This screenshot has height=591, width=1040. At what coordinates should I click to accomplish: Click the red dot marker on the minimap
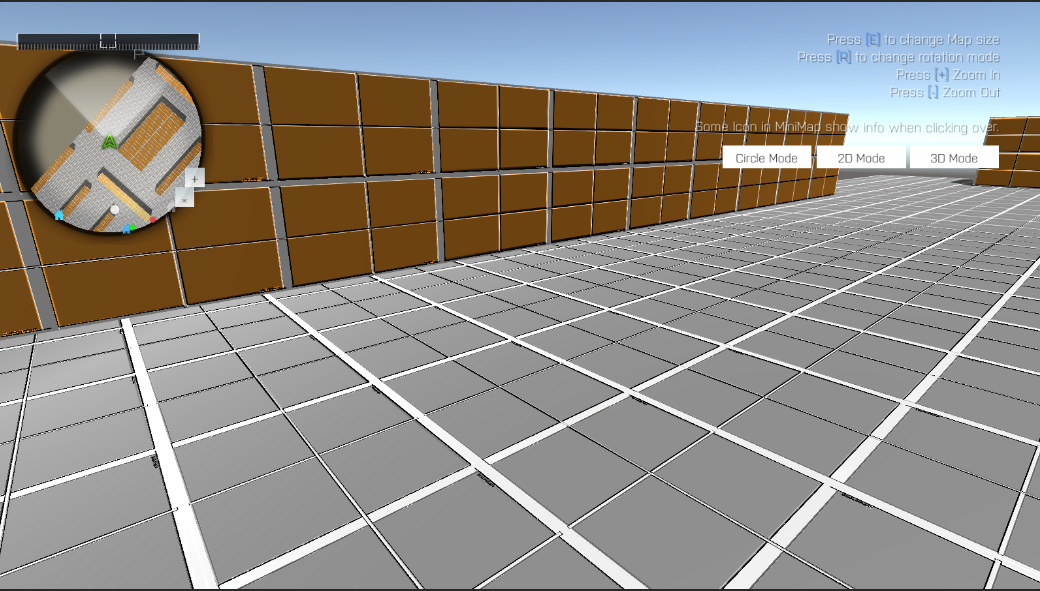tap(153, 219)
